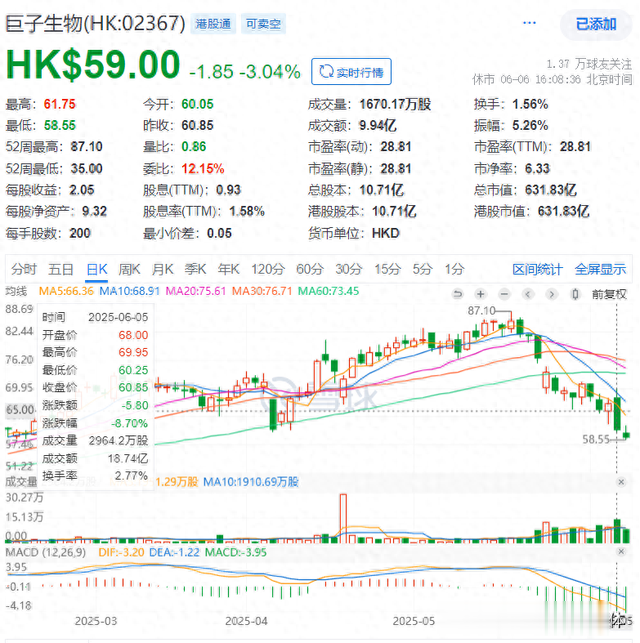640x643 pixels.
Task: Select the 年K chart tab
Action: click(229, 269)
